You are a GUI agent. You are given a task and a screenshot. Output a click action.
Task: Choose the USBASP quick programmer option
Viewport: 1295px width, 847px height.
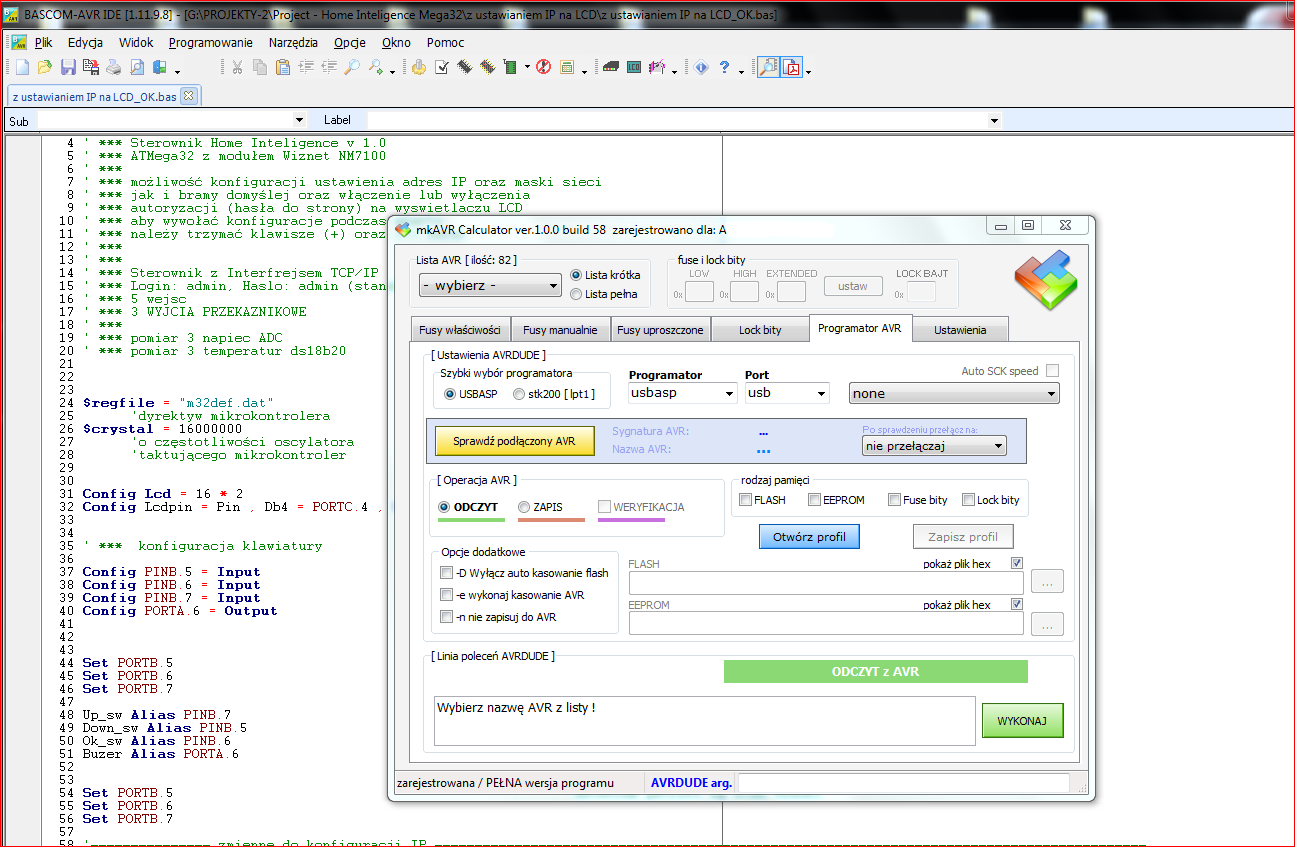[x=450, y=394]
